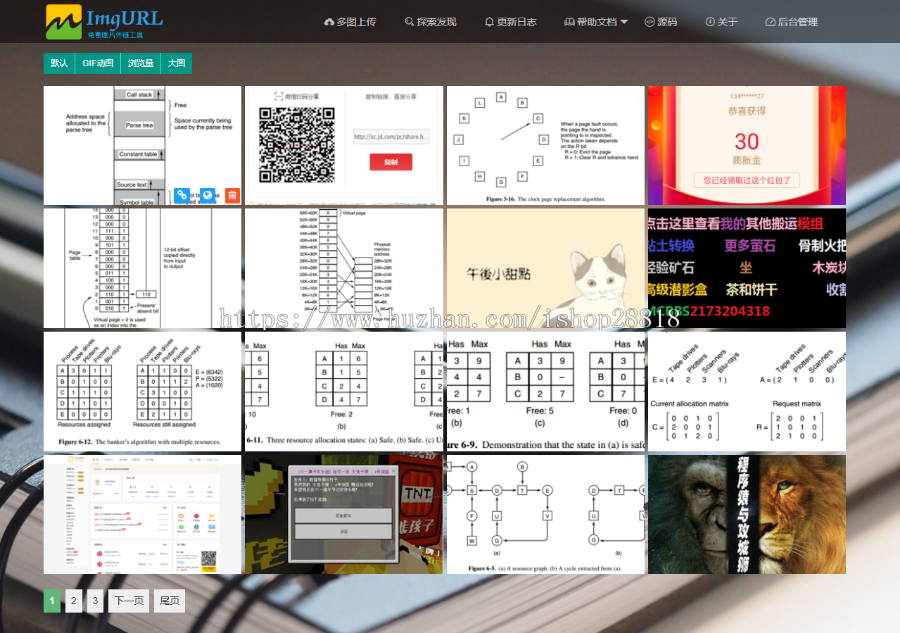This screenshot has width=900, height=633.
Task: Open the current allocation matrix thumbnail
Action: (x=747, y=391)
